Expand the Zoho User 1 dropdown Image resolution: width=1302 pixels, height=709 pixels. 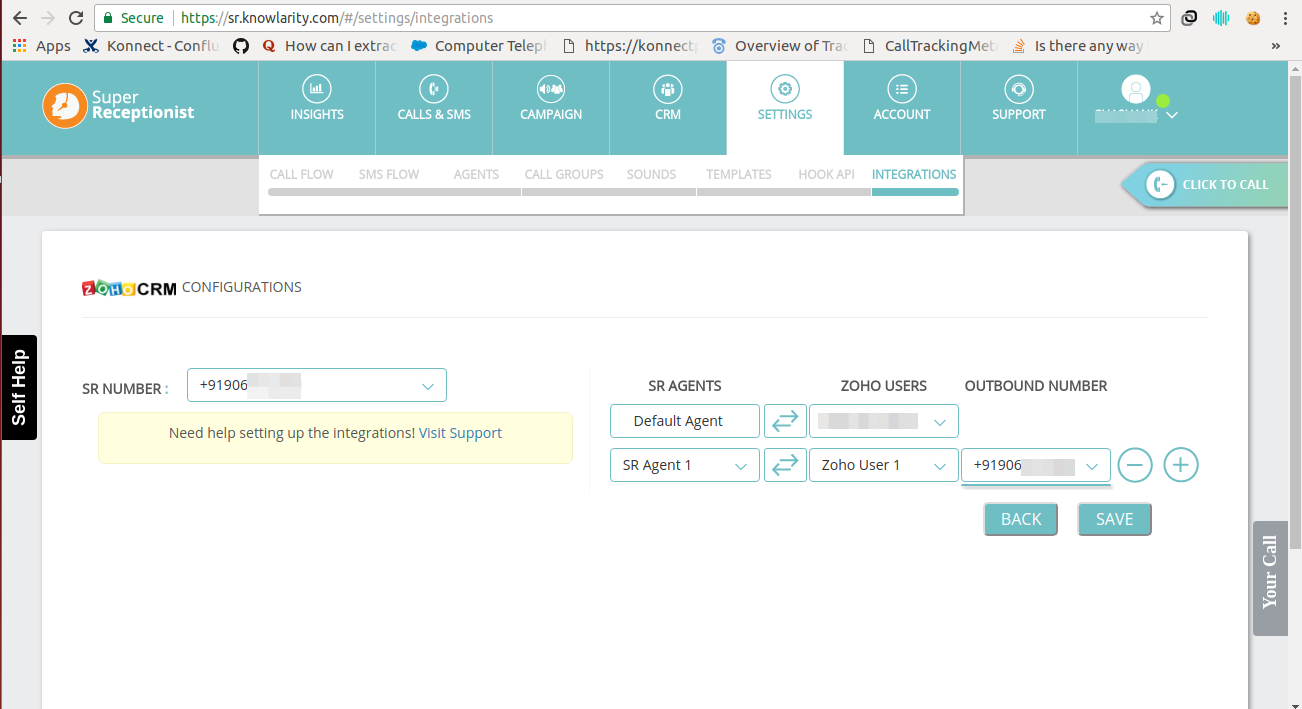pyautogui.click(x=884, y=465)
